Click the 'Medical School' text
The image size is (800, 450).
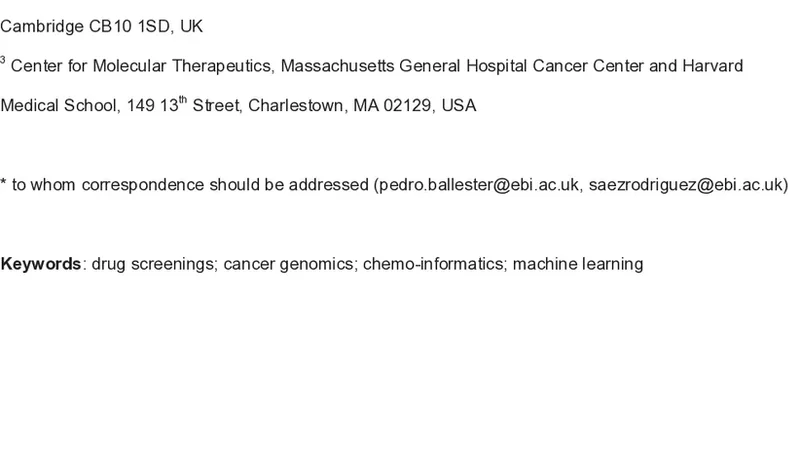click(59, 106)
